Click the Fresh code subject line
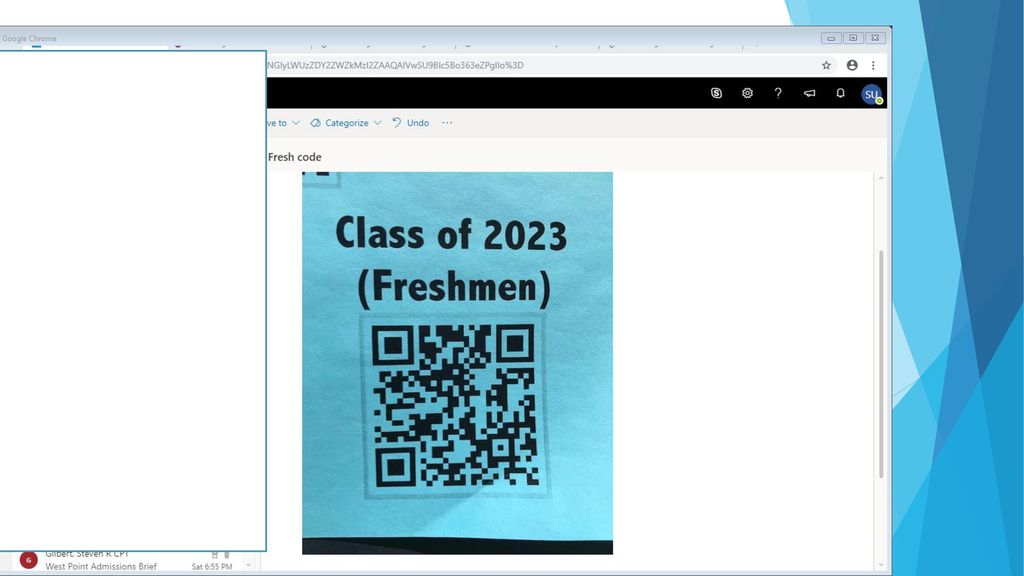 tap(295, 157)
